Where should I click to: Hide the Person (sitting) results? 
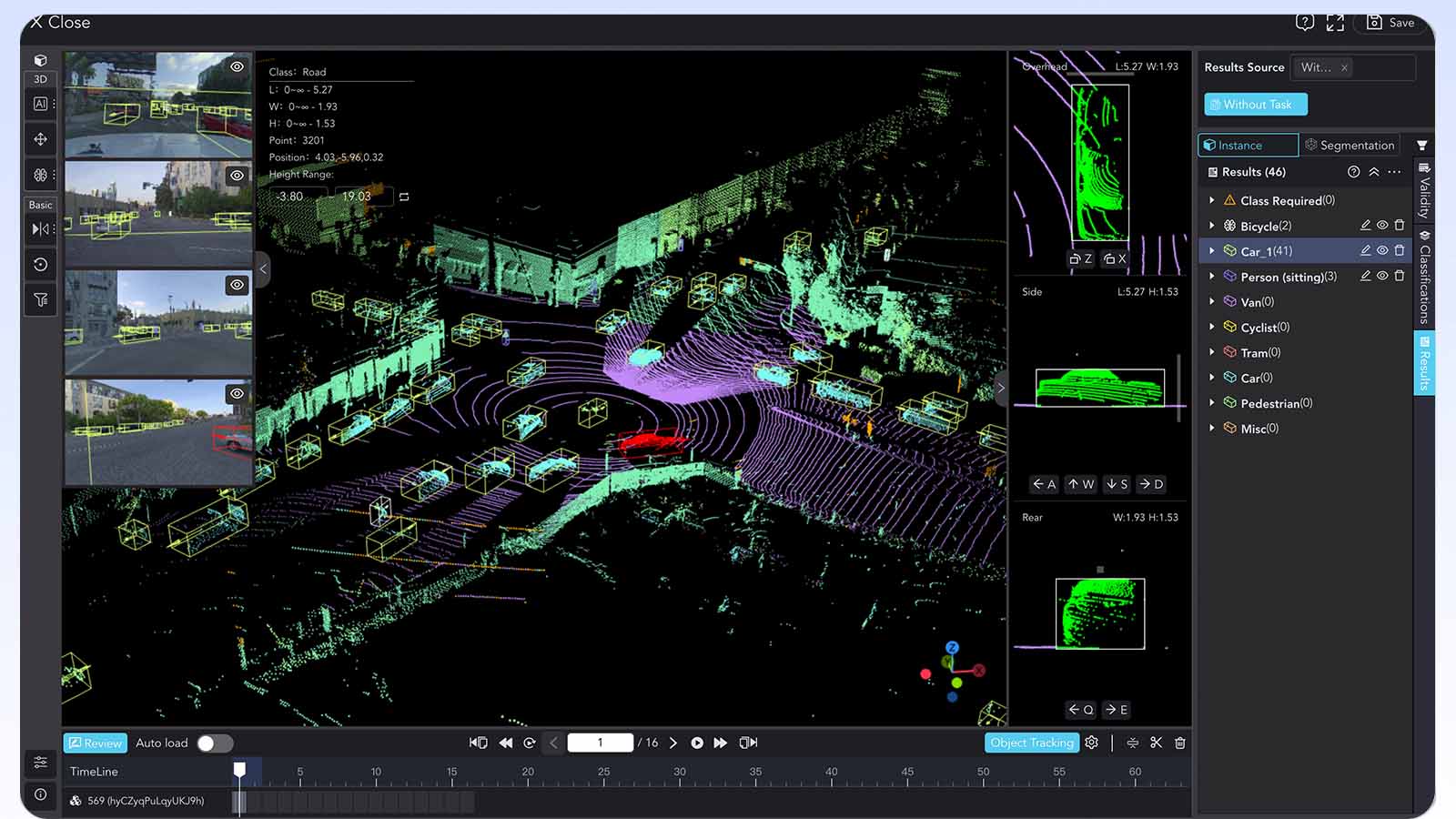(1382, 276)
